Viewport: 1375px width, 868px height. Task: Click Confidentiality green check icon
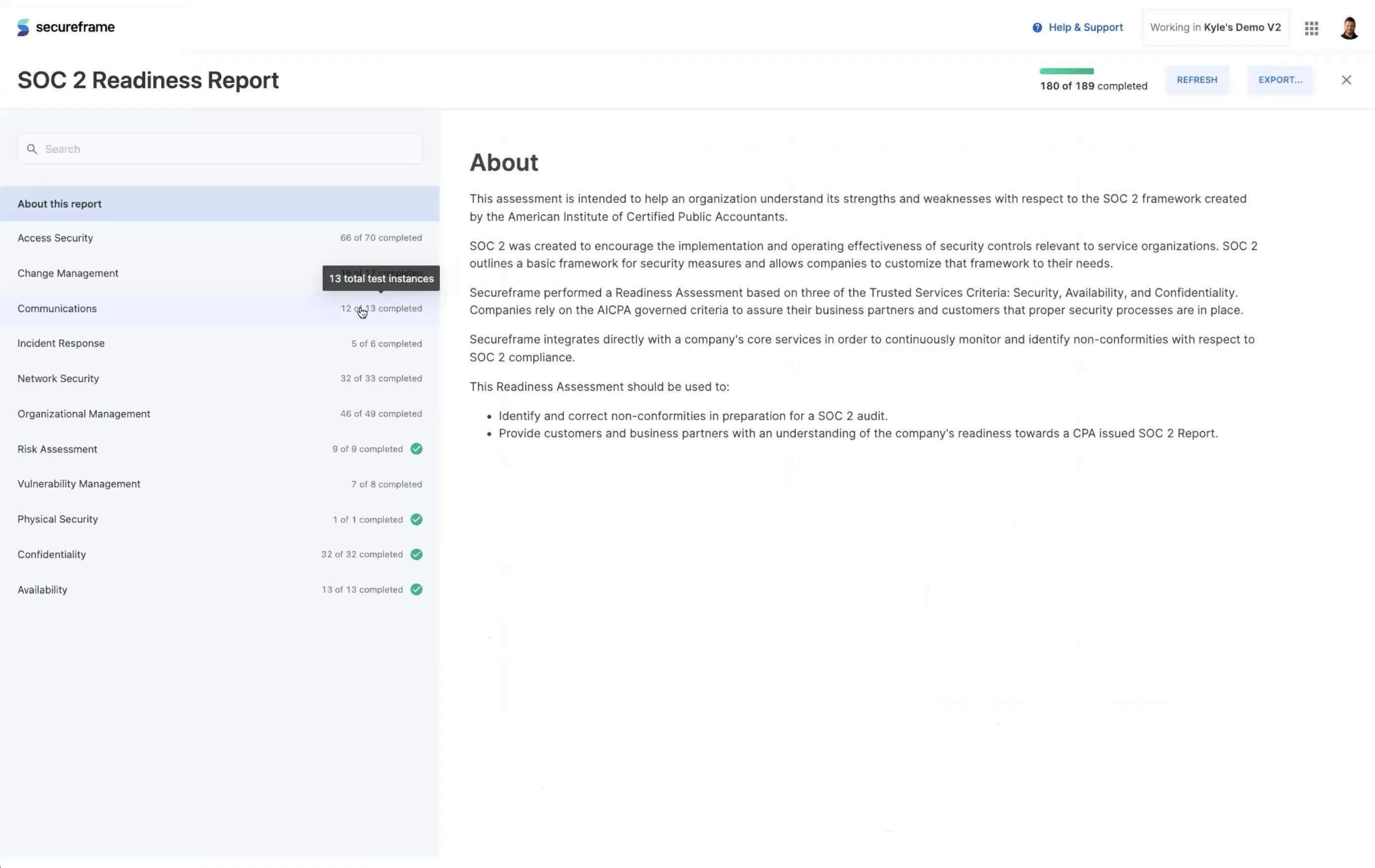click(416, 555)
